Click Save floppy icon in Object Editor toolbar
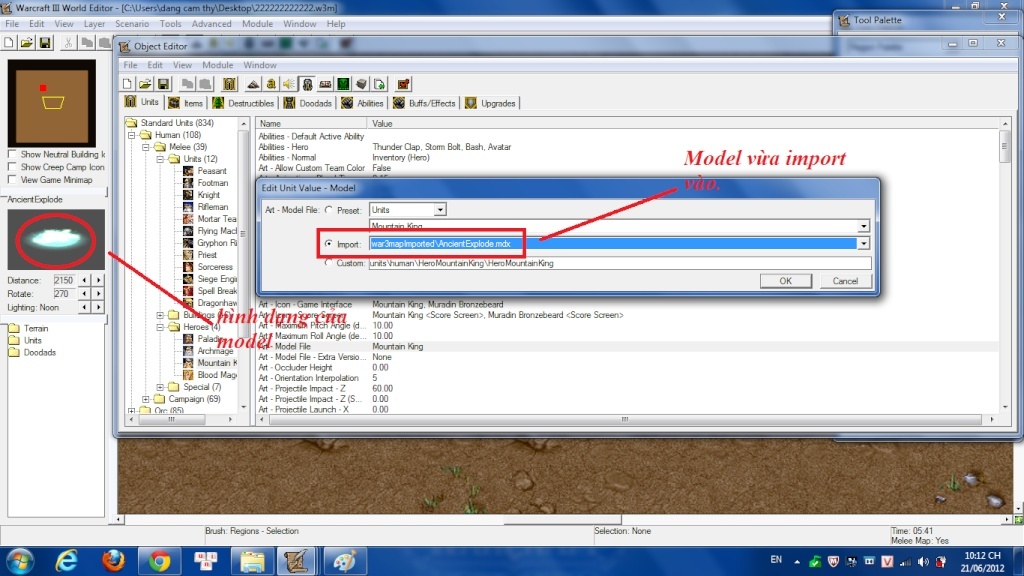This screenshot has width=1024, height=576. click(163, 84)
